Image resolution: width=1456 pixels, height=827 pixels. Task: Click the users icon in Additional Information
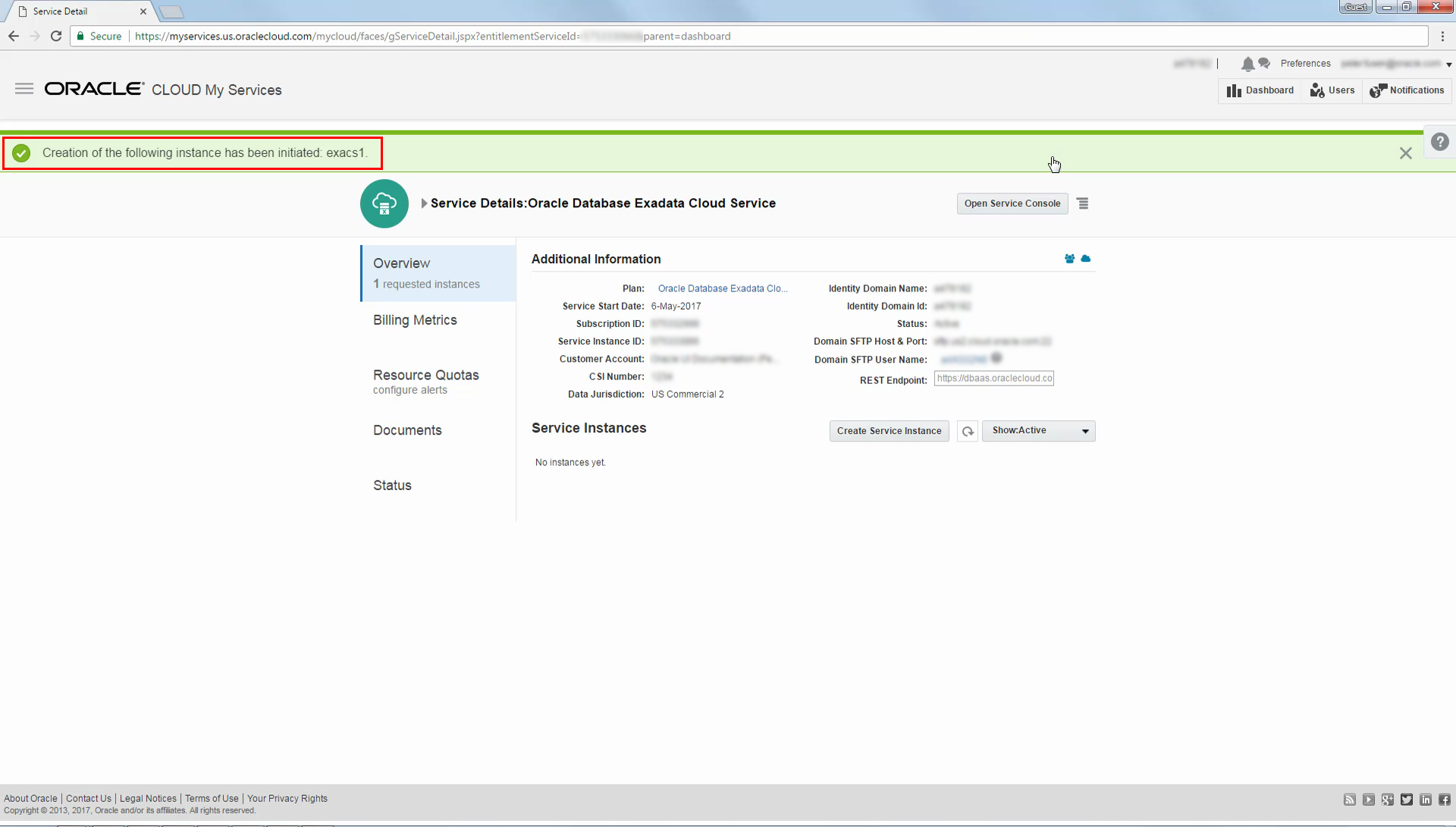(x=1069, y=259)
